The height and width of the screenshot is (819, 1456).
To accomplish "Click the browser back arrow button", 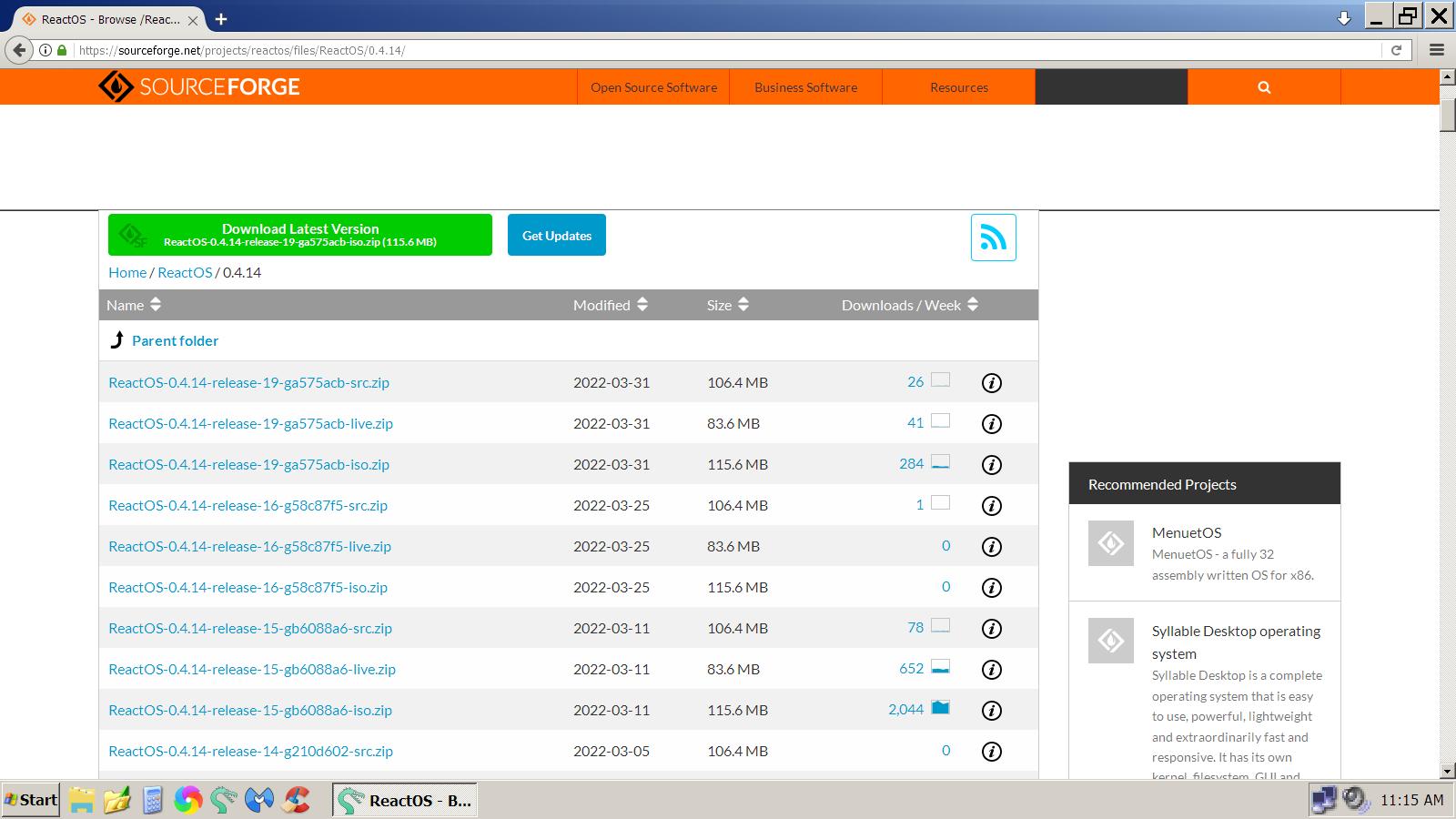I will (x=19, y=50).
